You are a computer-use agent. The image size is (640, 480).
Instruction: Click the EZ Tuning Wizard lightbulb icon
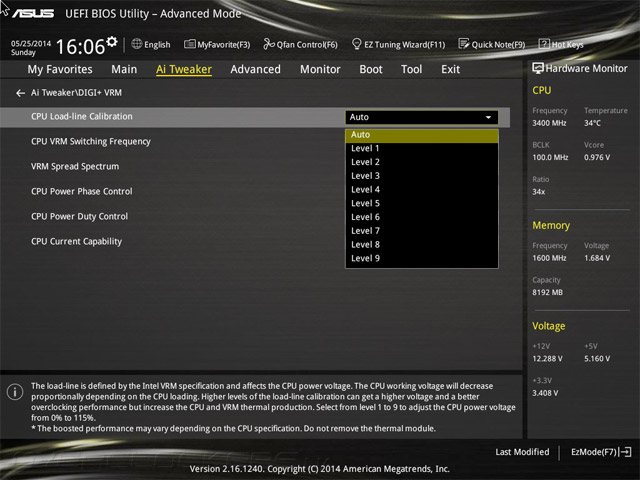[x=356, y=44]
